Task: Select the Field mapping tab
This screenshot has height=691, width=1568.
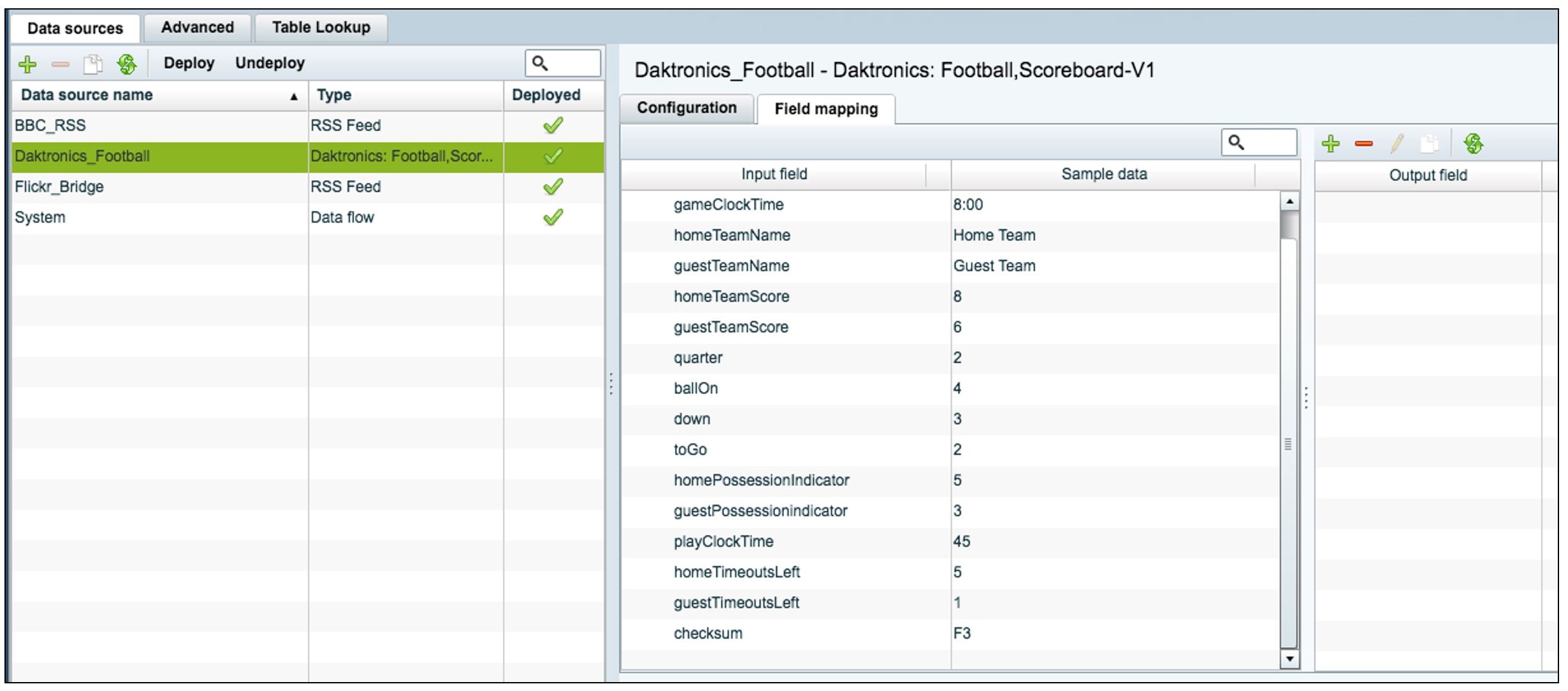Action: pos(825,109)
